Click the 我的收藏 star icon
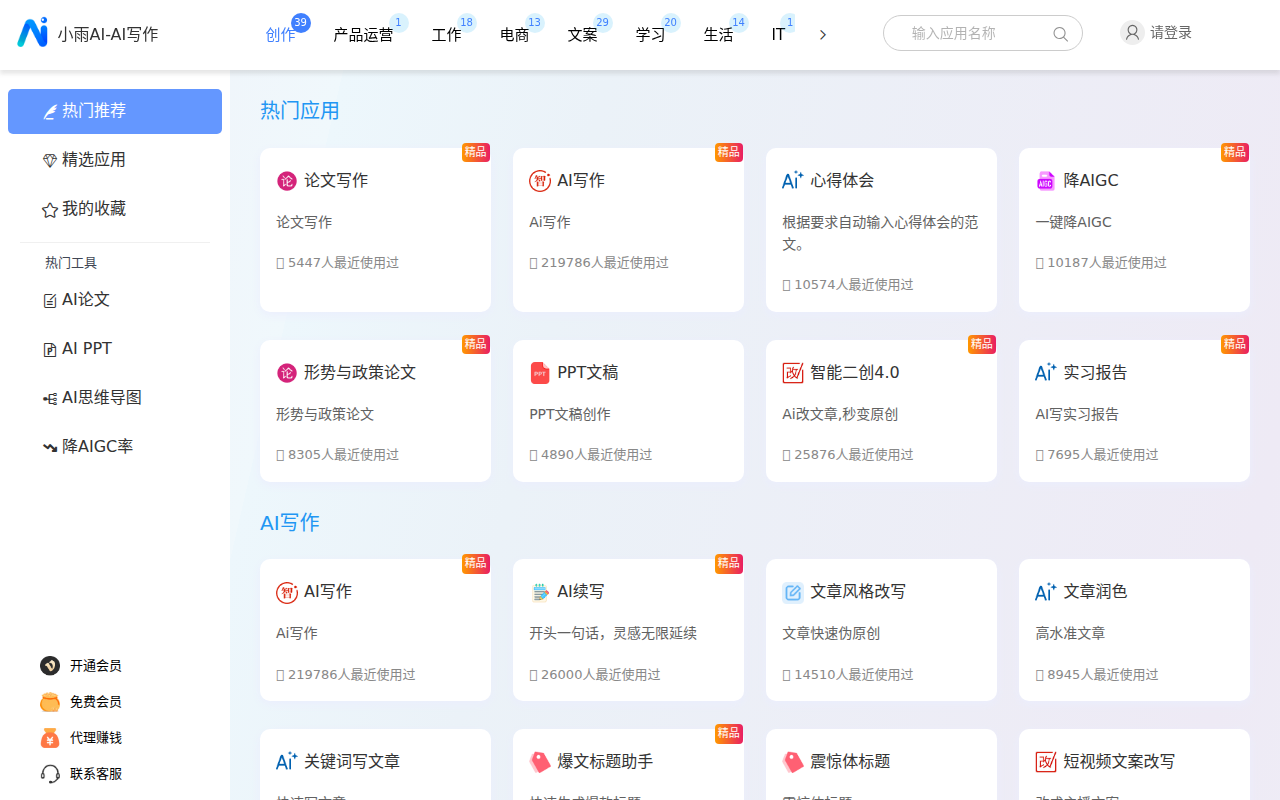 coord(49,210)
